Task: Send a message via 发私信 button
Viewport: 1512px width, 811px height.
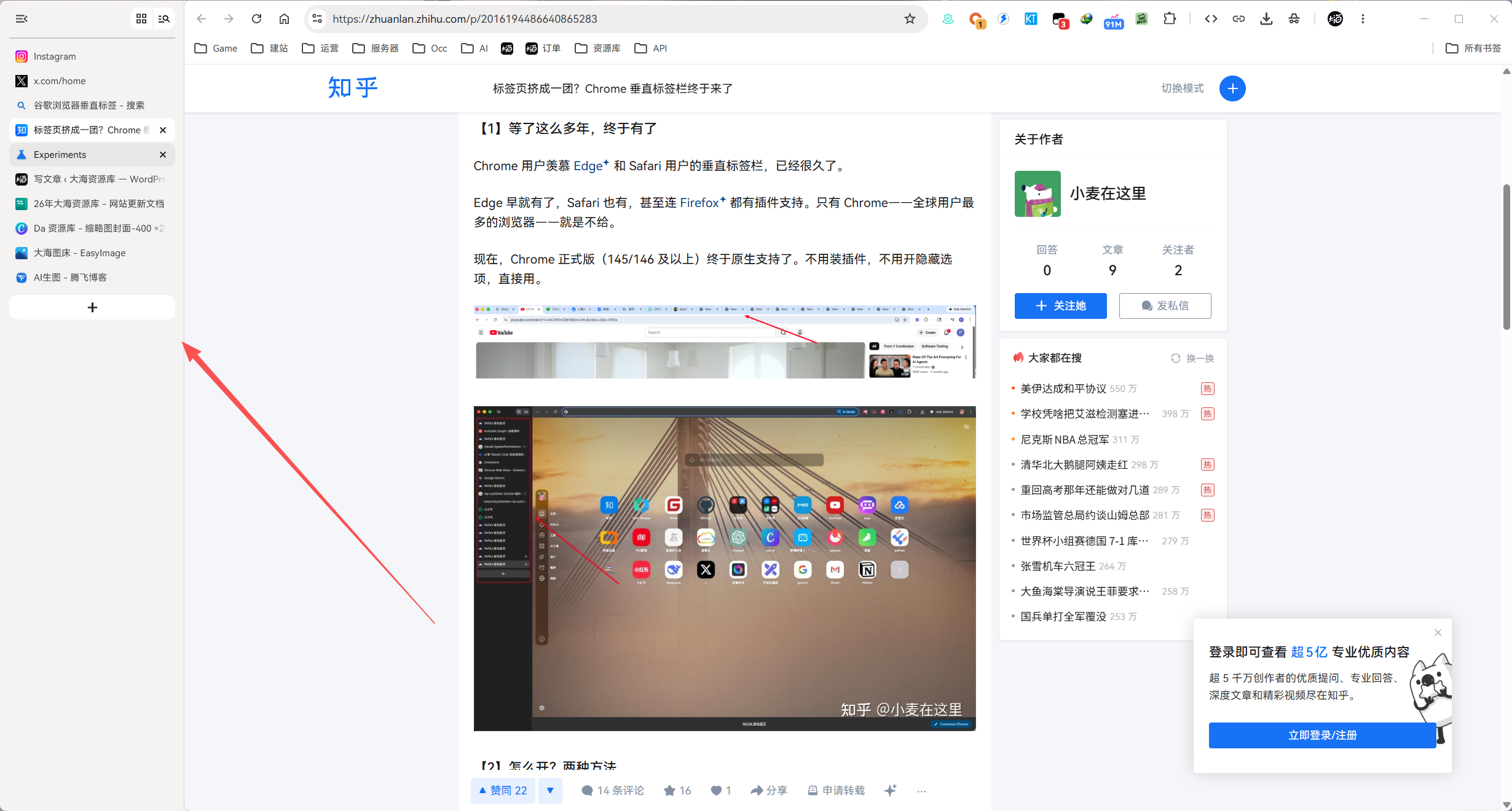Action: click(1165, 306)
